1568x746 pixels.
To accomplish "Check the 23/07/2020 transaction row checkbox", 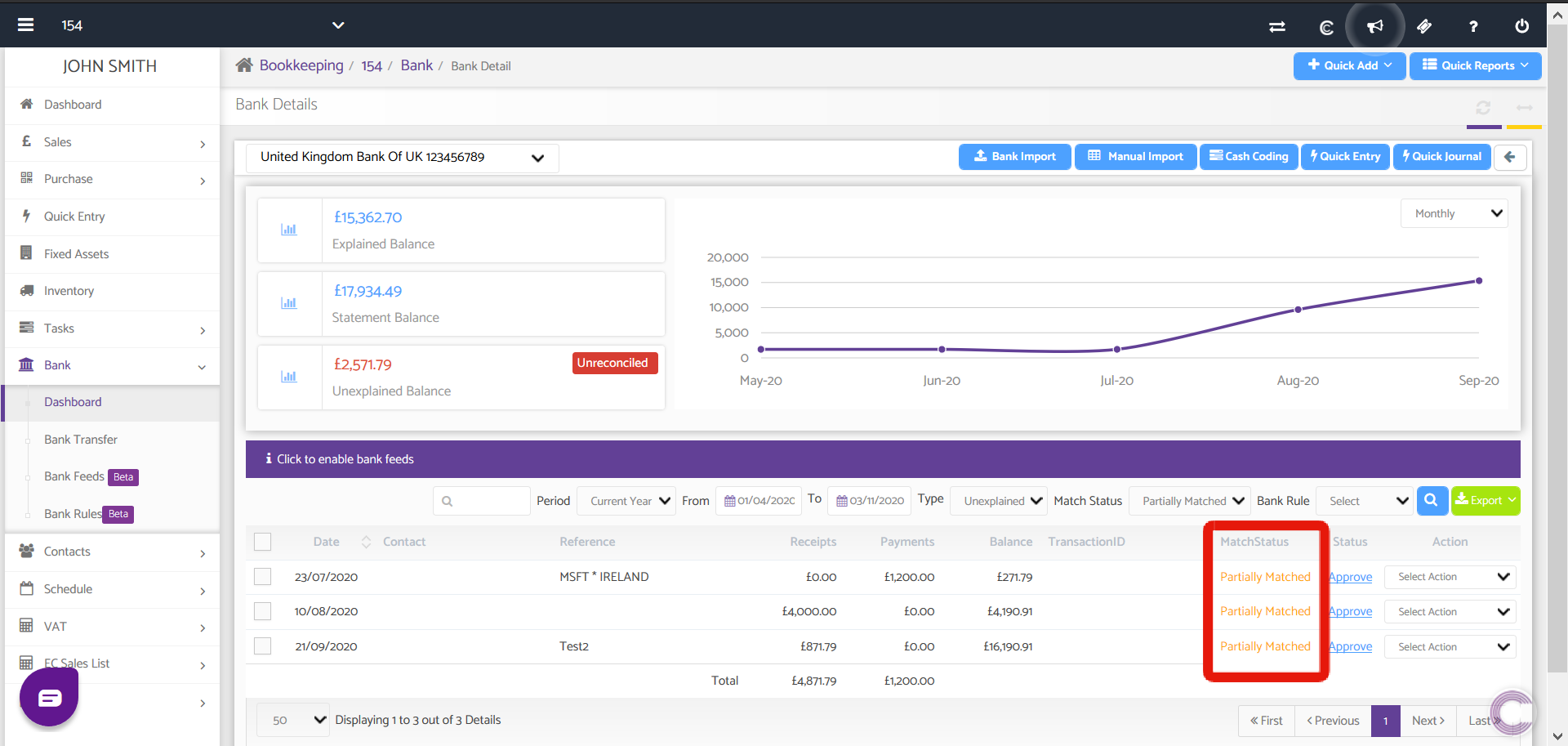I will (262, 577).
